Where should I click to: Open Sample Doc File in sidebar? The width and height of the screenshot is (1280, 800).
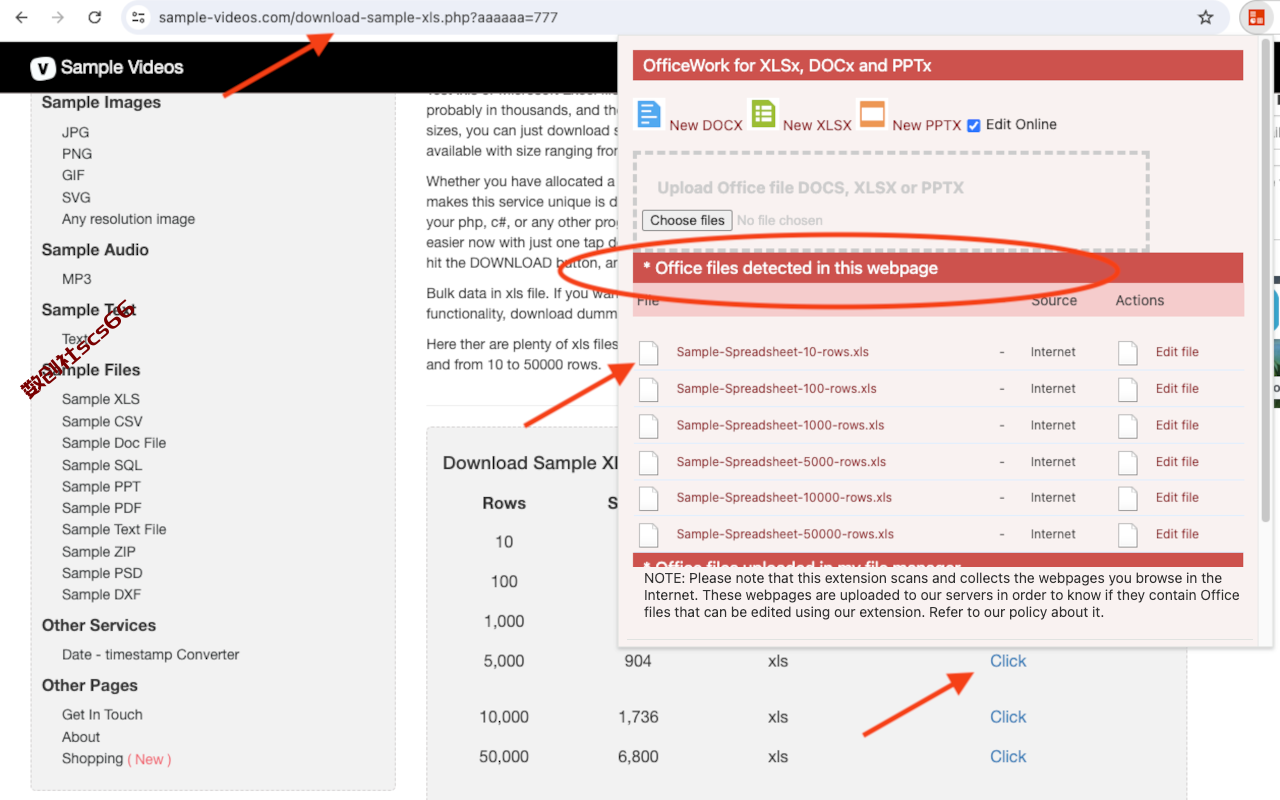click(x=114, y=443)
